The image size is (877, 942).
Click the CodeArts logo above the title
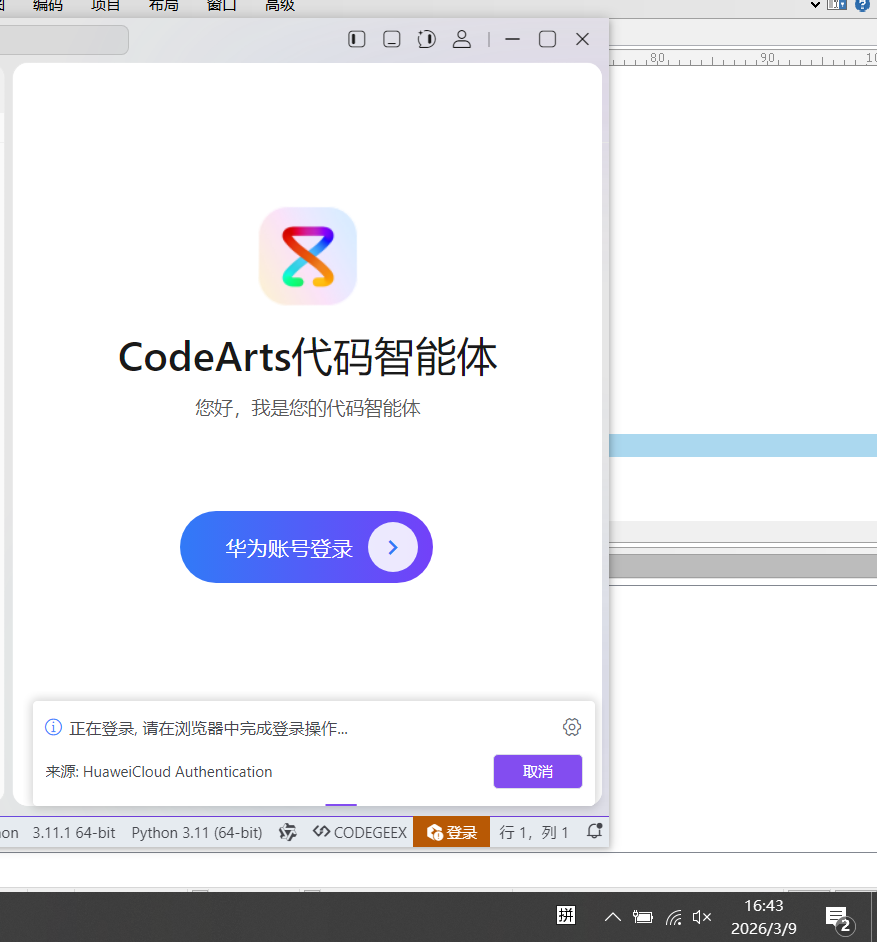click(x=307, y=256)
